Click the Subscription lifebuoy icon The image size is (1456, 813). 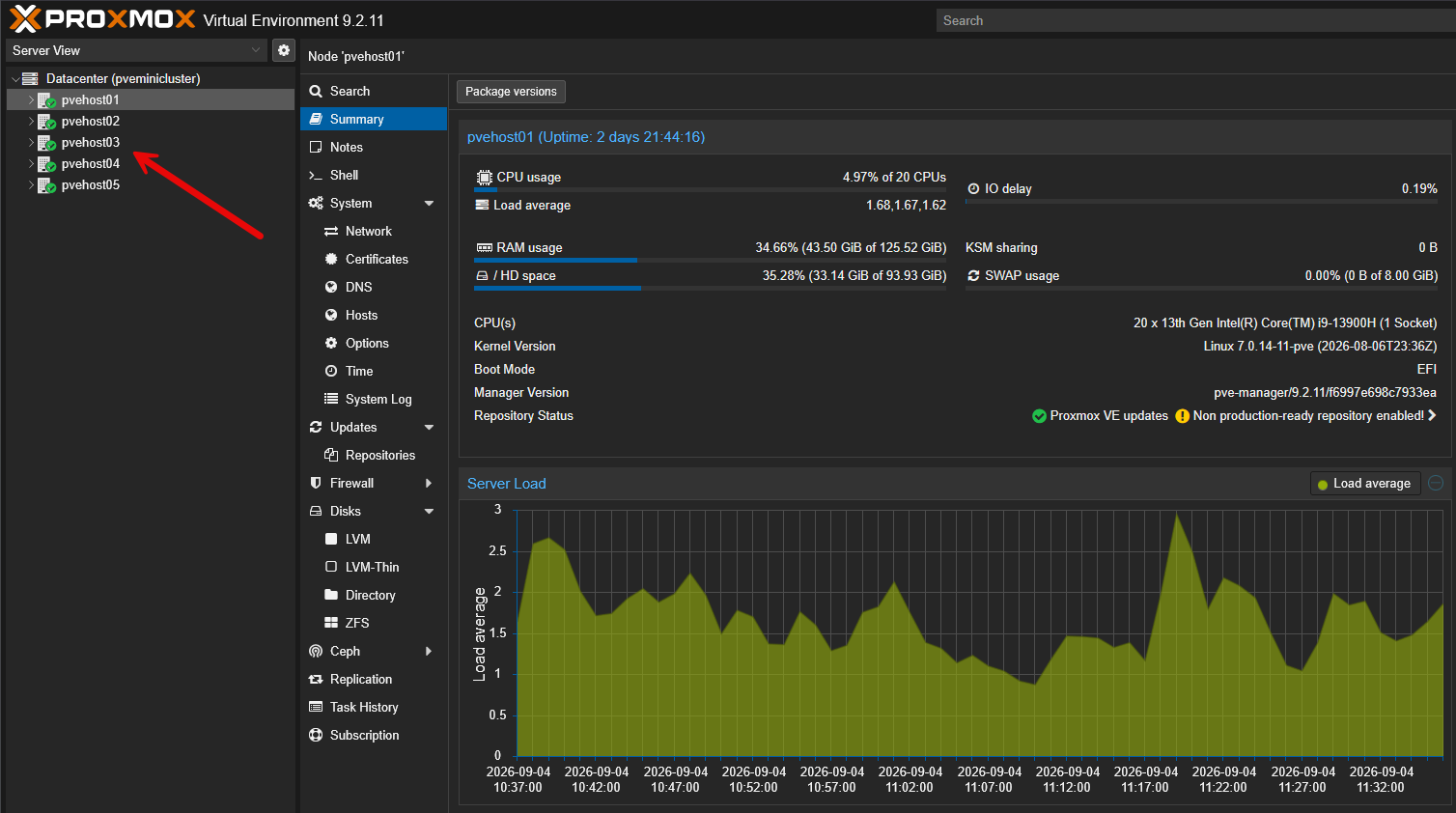(x=316, y=735)
